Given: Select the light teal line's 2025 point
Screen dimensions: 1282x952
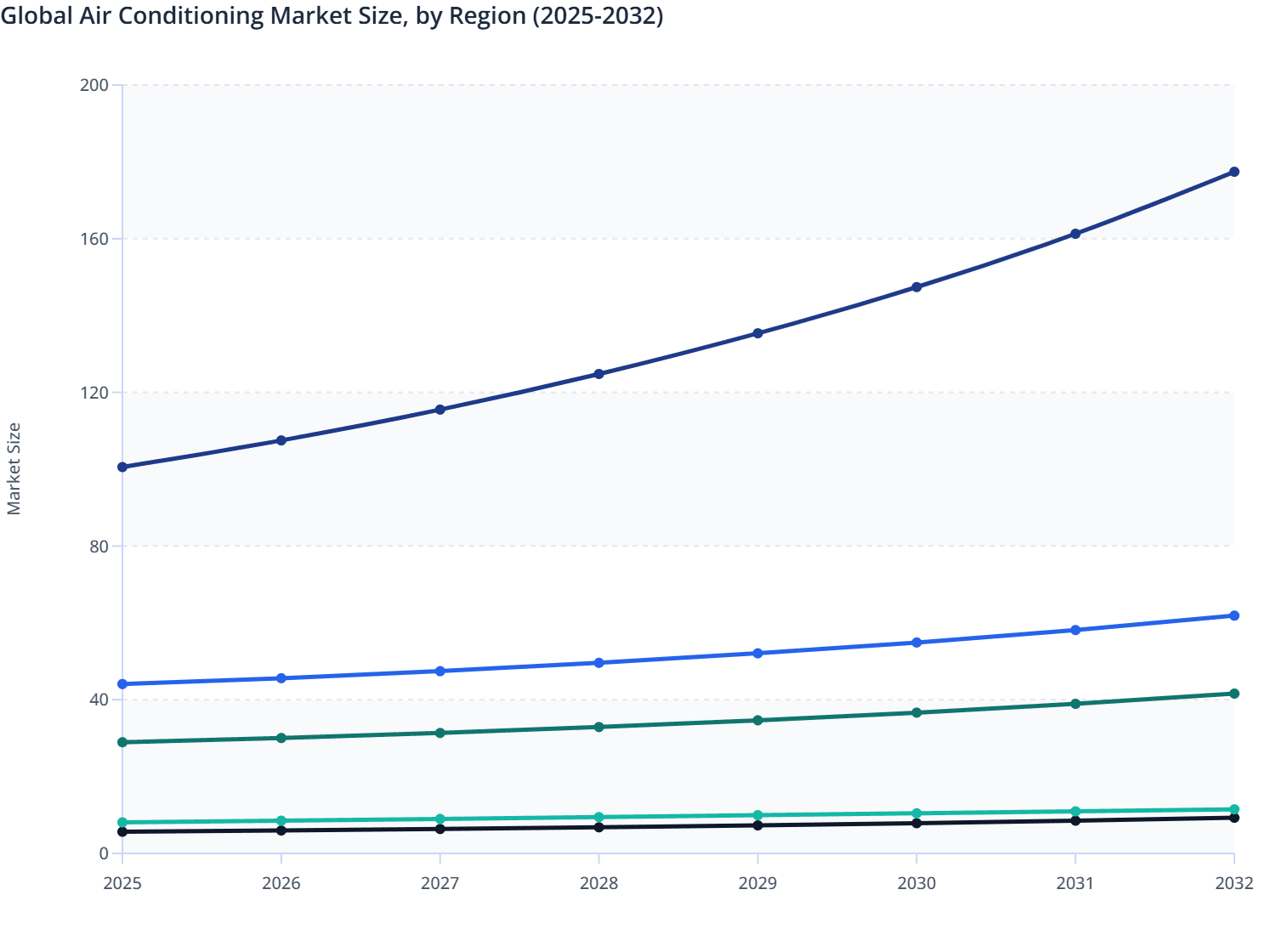Looking at the screenshot, I should 122,822.
